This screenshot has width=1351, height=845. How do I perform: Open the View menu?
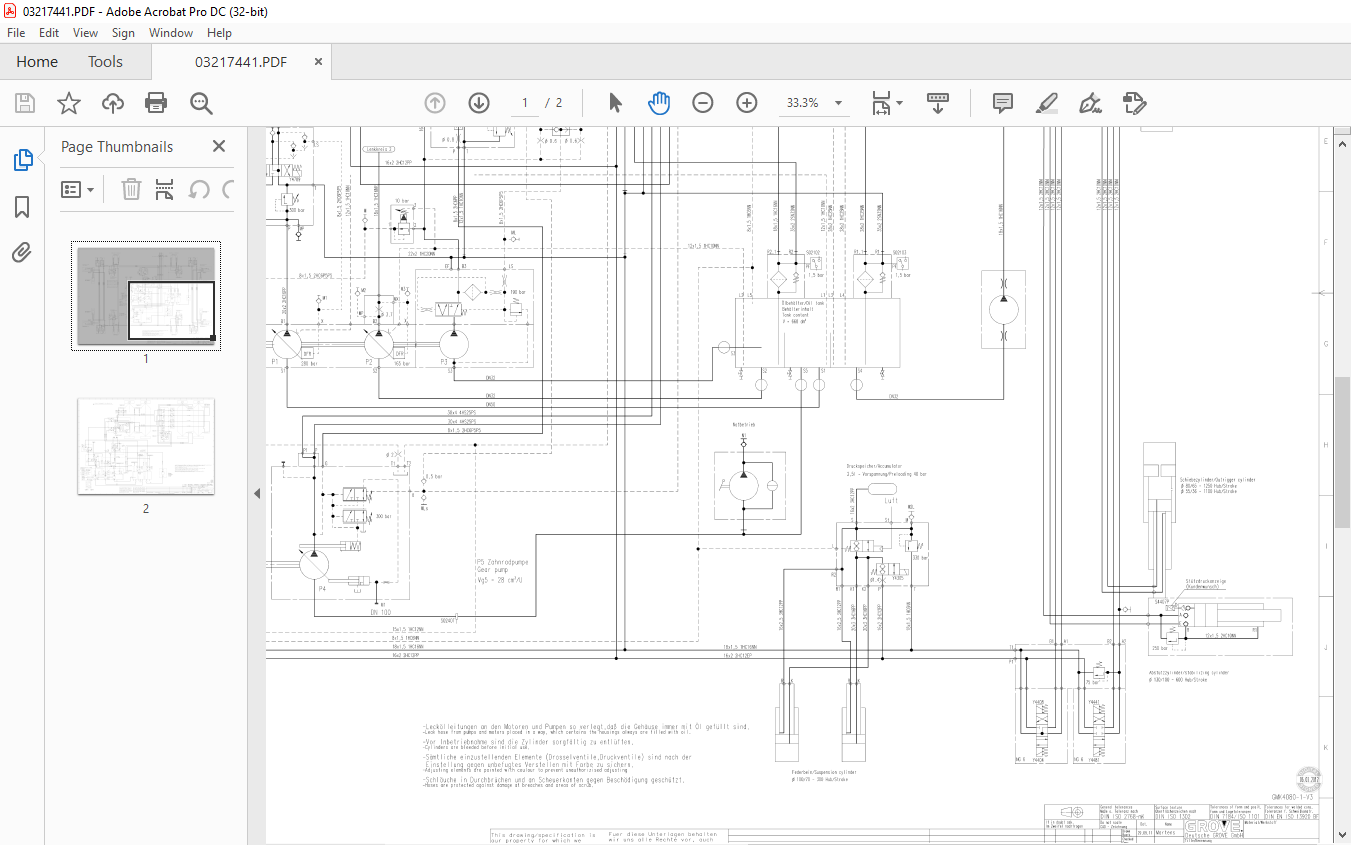tap(85, 33)
